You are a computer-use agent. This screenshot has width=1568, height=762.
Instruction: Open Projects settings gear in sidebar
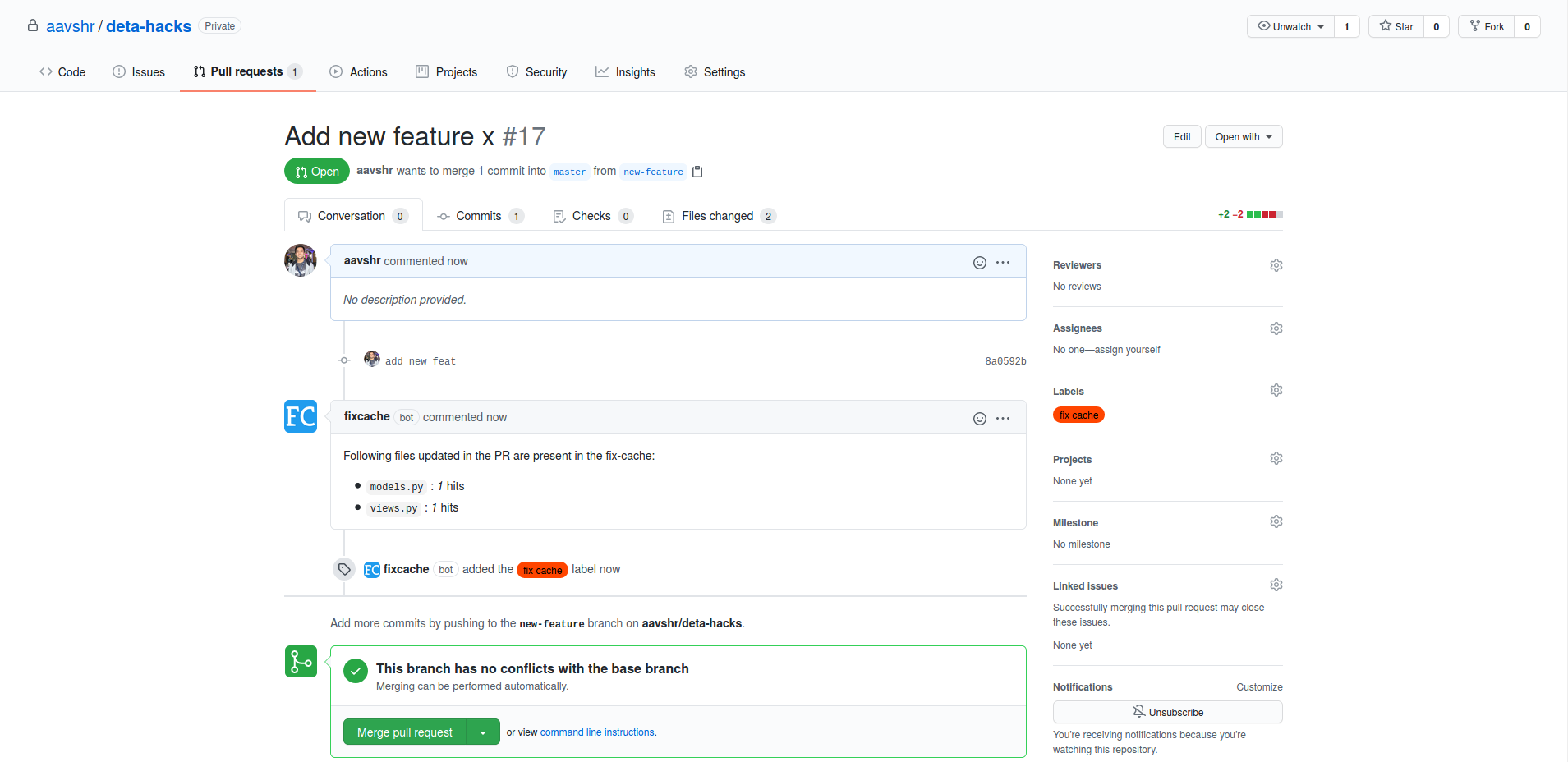pyautogui.click(x=1276, y=458)
